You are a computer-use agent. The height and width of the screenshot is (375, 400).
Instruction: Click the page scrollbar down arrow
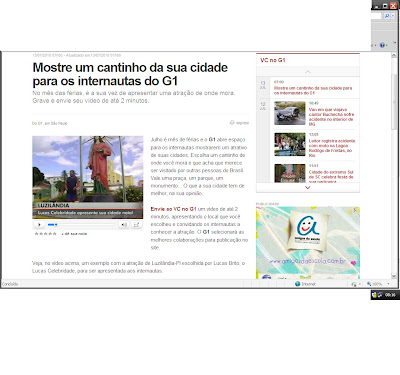[394, 276]
